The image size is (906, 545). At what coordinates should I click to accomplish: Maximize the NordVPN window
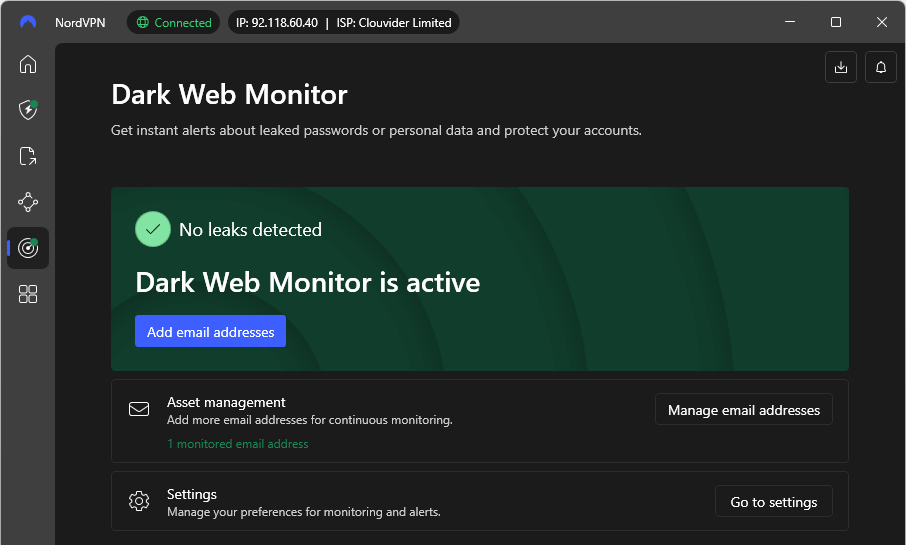[836, 22]
